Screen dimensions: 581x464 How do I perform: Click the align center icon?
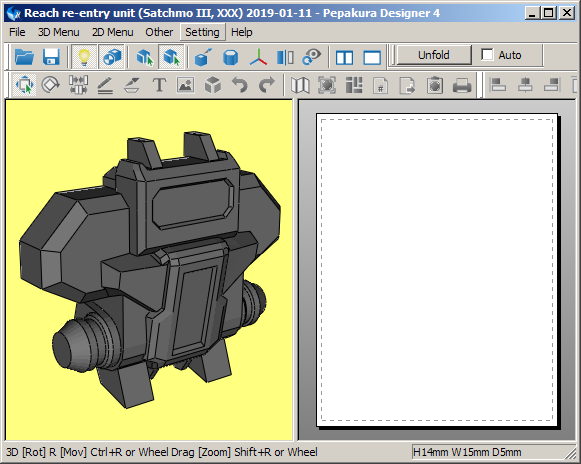[525, 85]
